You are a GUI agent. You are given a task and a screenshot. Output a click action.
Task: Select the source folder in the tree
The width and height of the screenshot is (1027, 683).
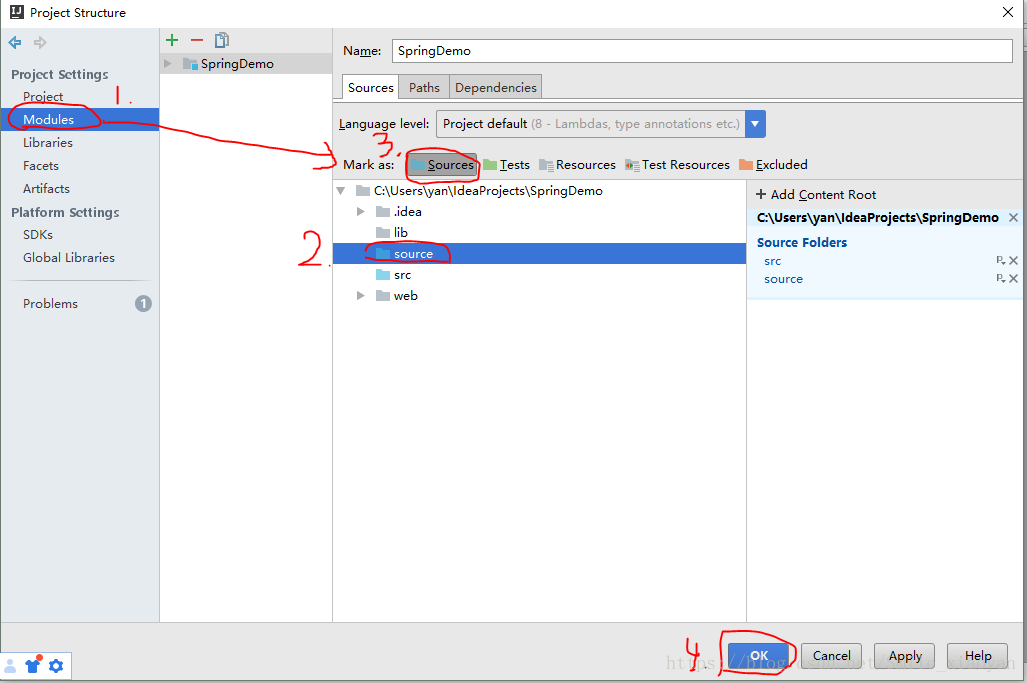539,254
